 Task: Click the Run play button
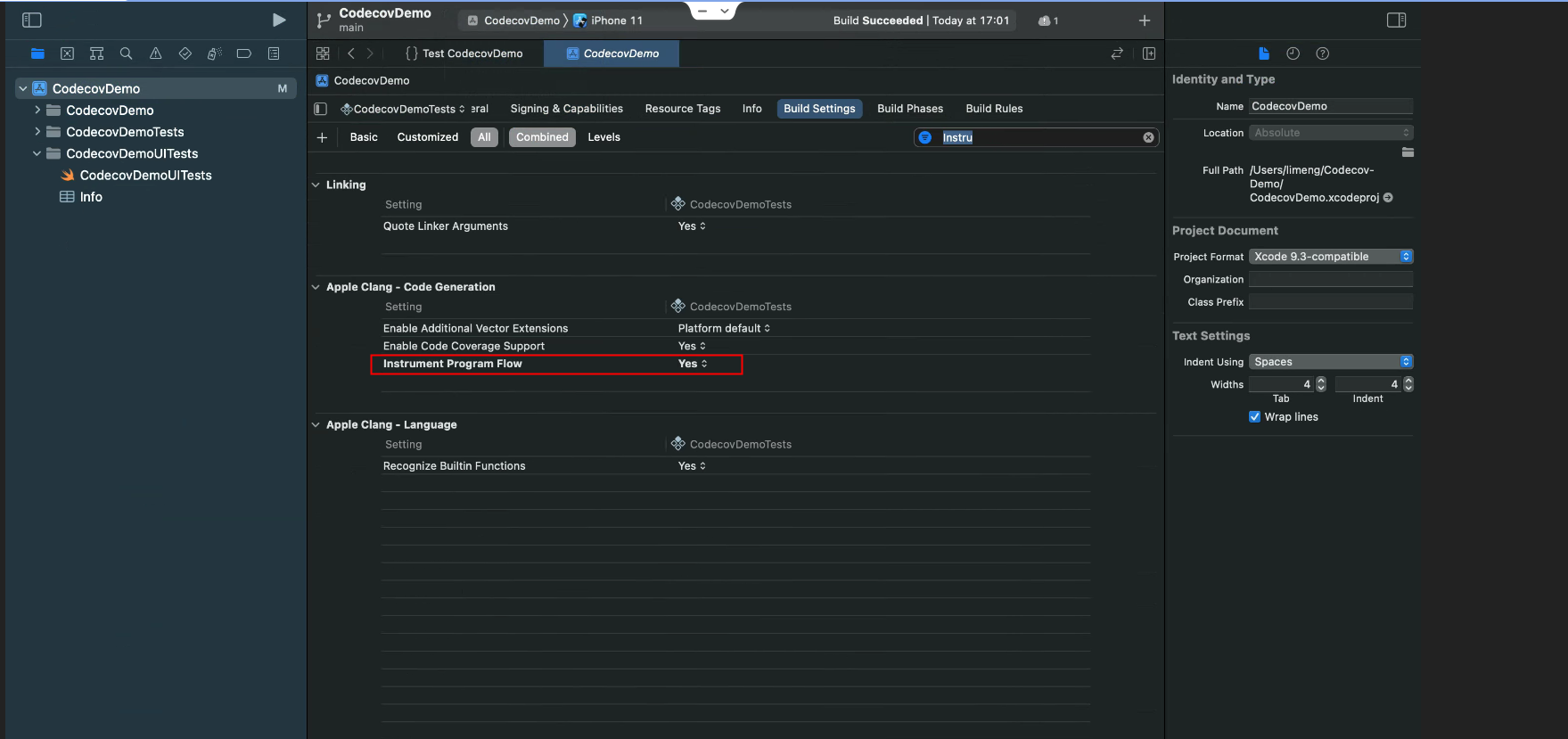(x=279, y=20)
